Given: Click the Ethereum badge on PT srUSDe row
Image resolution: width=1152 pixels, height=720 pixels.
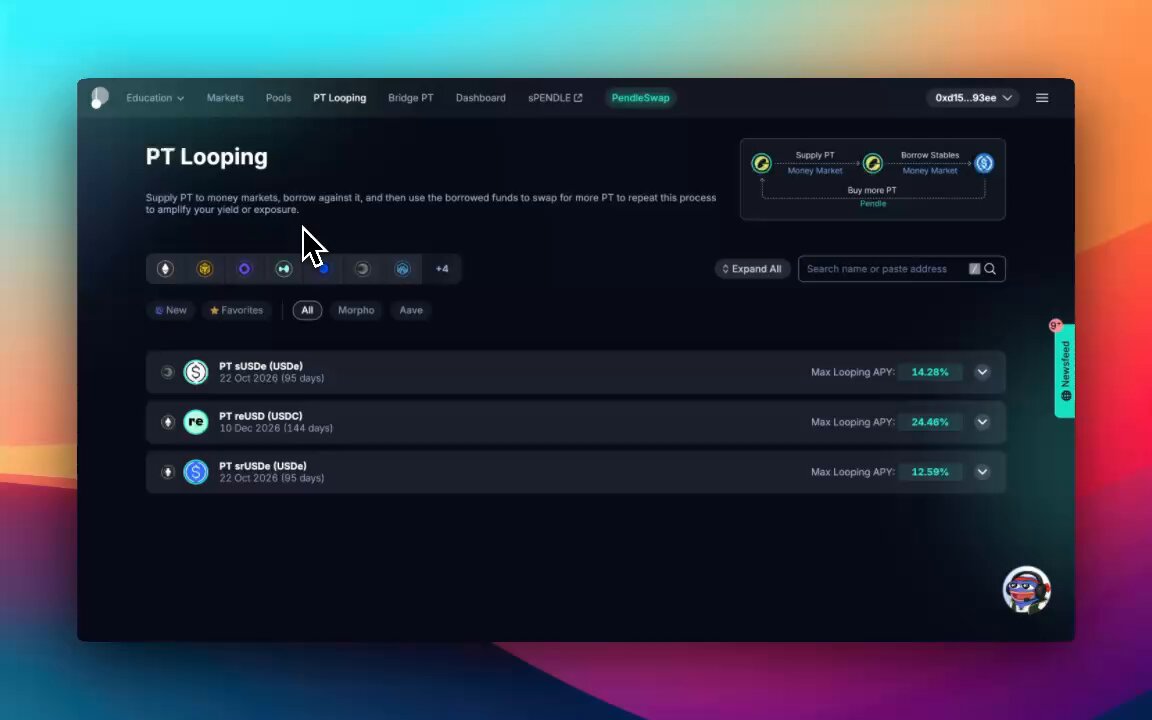Looking at the screenshot, I should (x=168, y=472).
